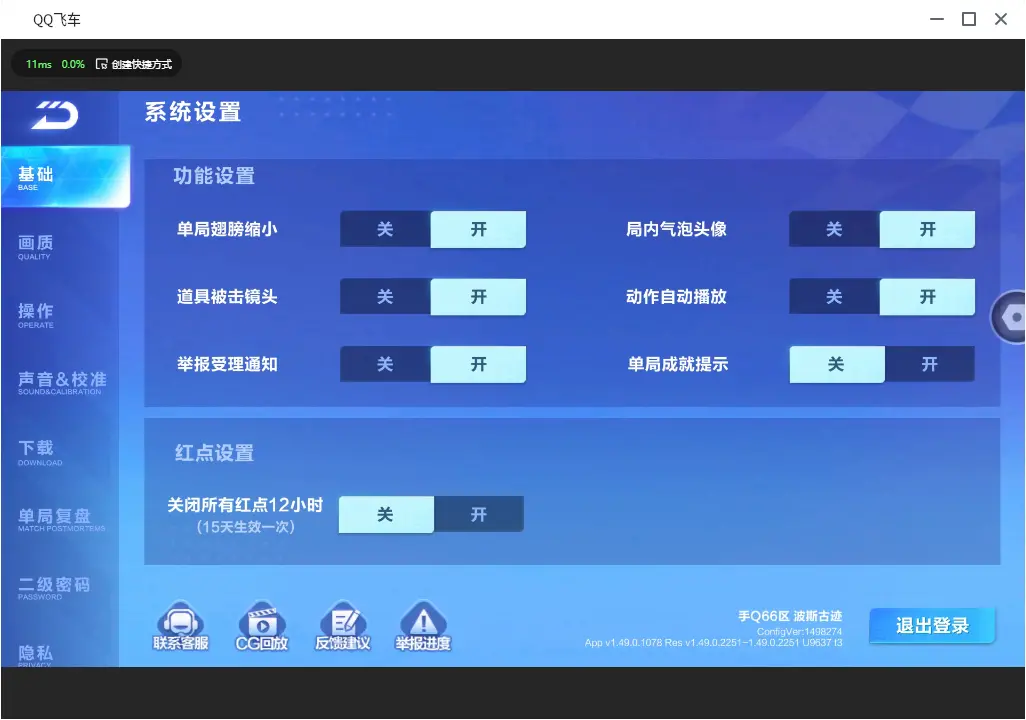
Task: Open 声音&校准 settings tab
Action: tap(60, 383)
